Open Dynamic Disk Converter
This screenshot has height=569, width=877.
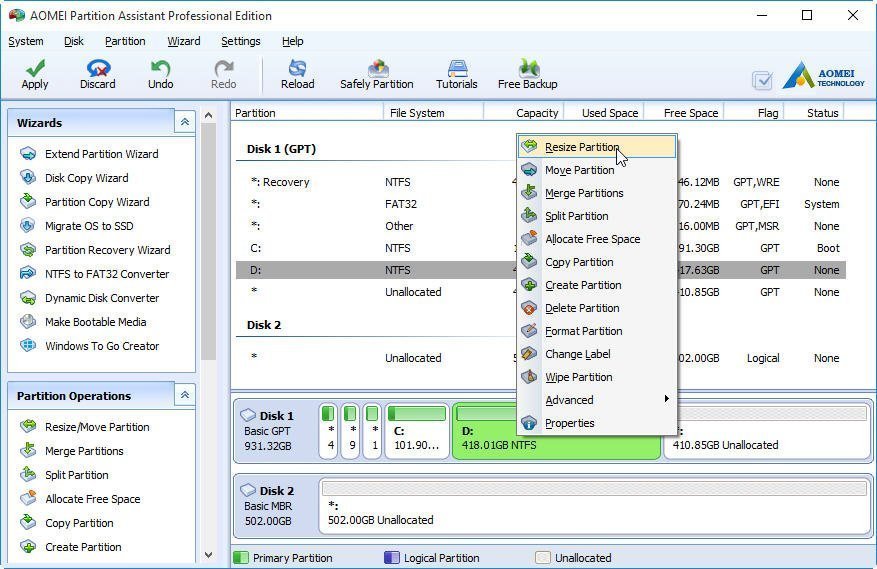pyautogui.click(x=102, y=298)
